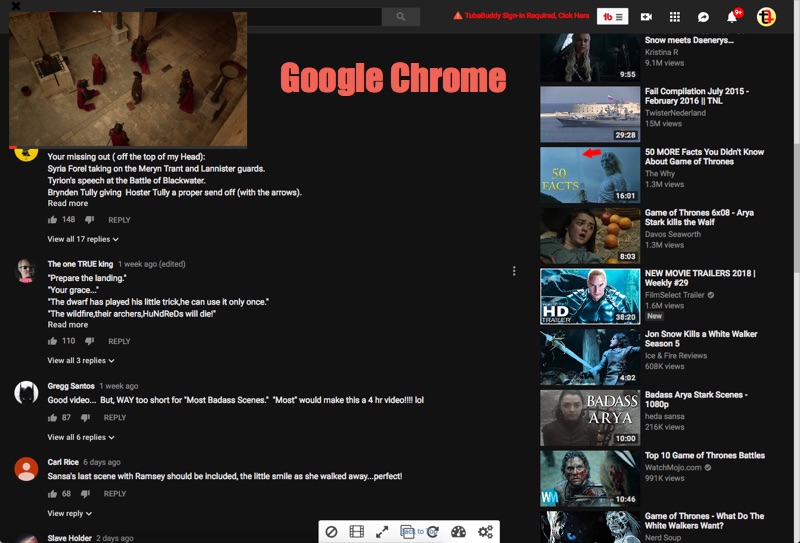Expand View all 17 replies
Image resolution: width=800 pixels, height=543 pixels.
click(x=83, y=239)
